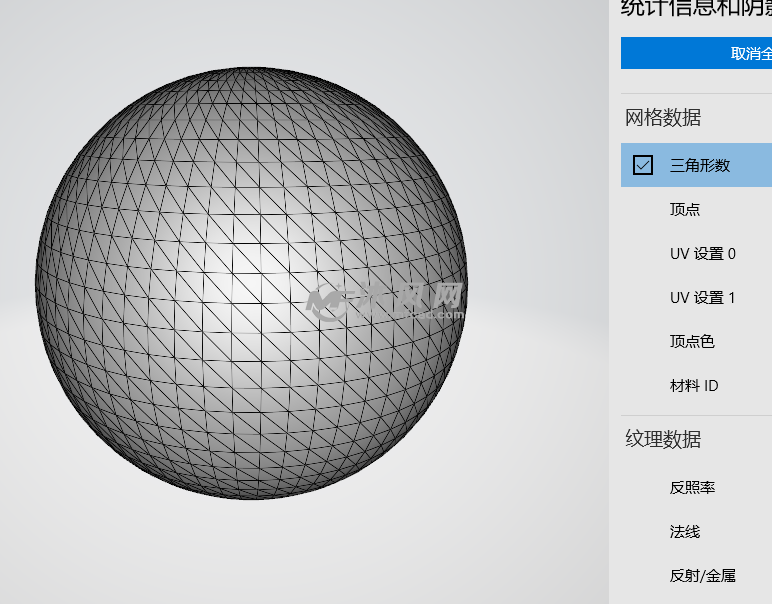The height and width of the screenshot is (604, 772).
Task: Click the blue 取消全 button
Action: click(x=696, y=53)
